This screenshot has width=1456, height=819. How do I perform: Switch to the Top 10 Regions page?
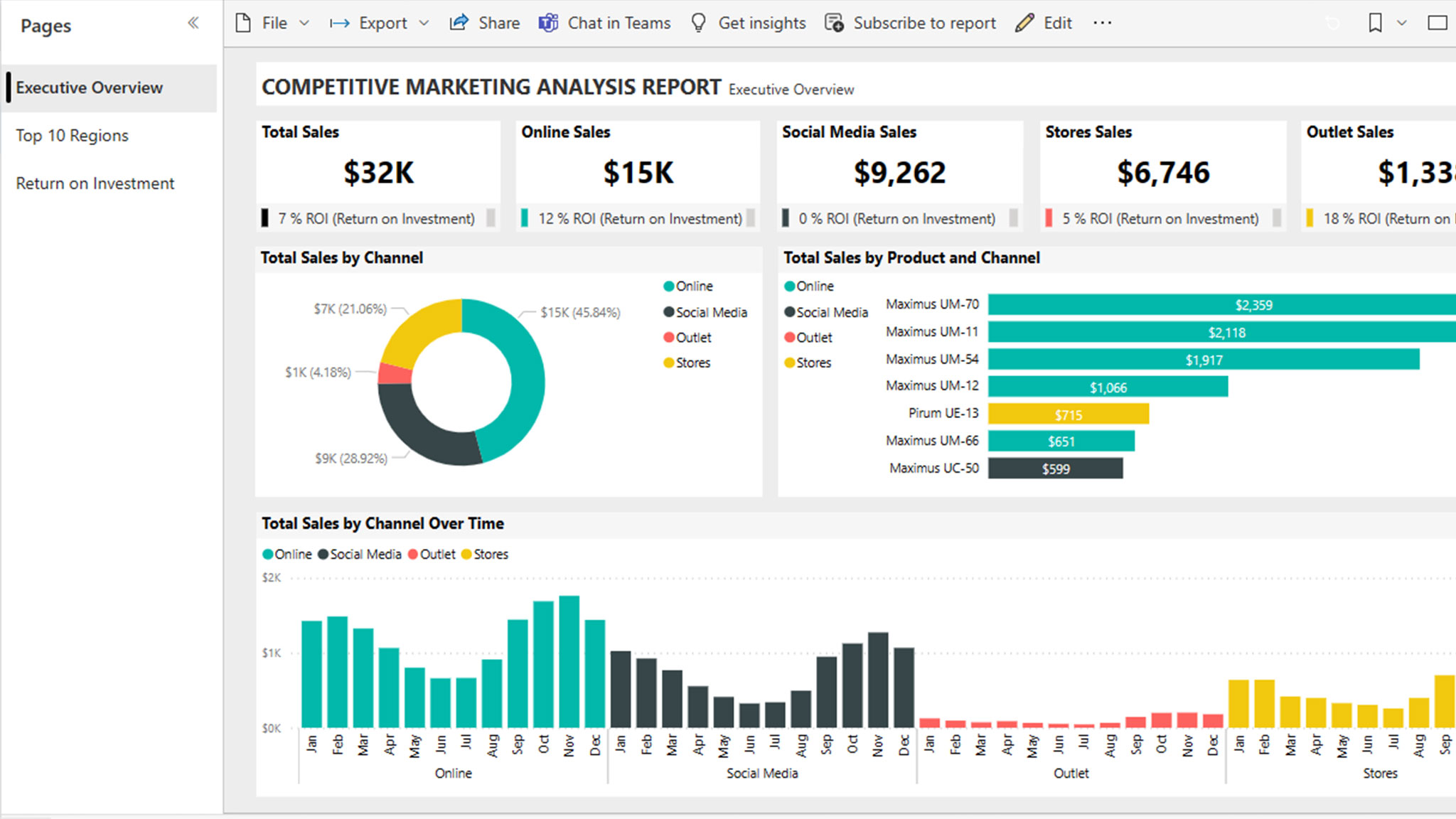tap(72, 135)
